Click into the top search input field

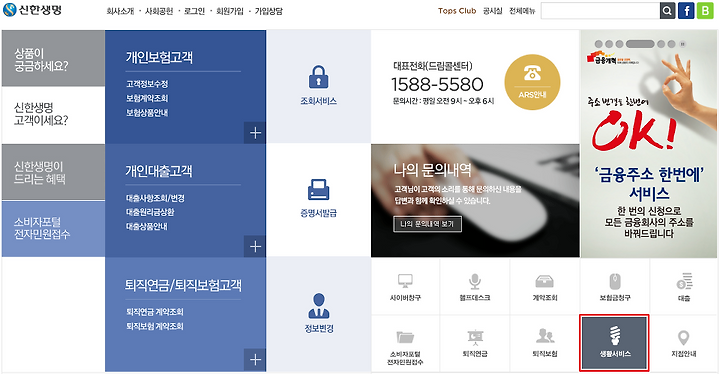tap(600, 11)
